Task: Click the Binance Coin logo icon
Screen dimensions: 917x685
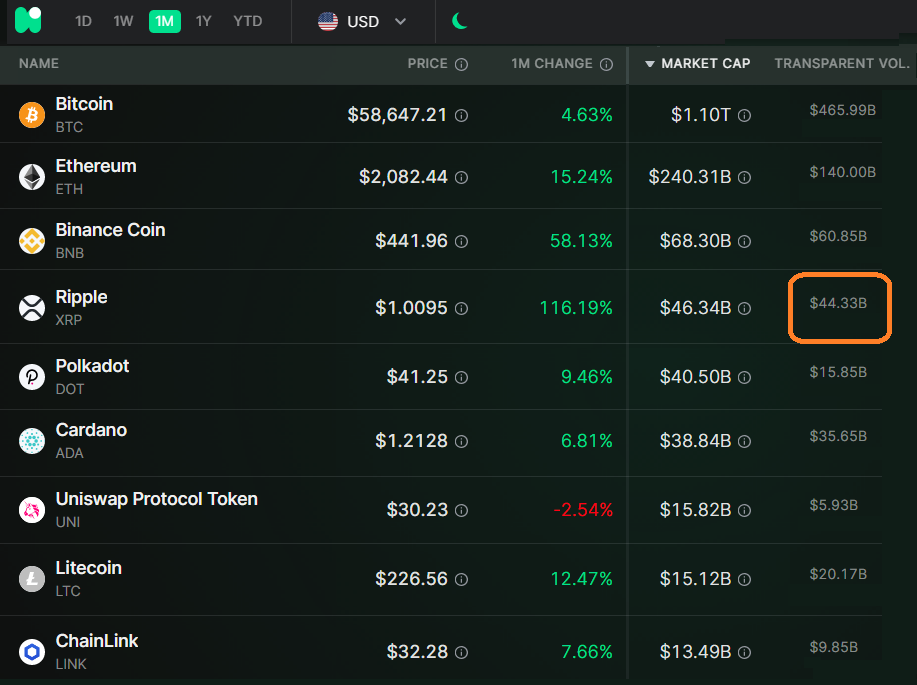Action: click(x=32, y=241)
